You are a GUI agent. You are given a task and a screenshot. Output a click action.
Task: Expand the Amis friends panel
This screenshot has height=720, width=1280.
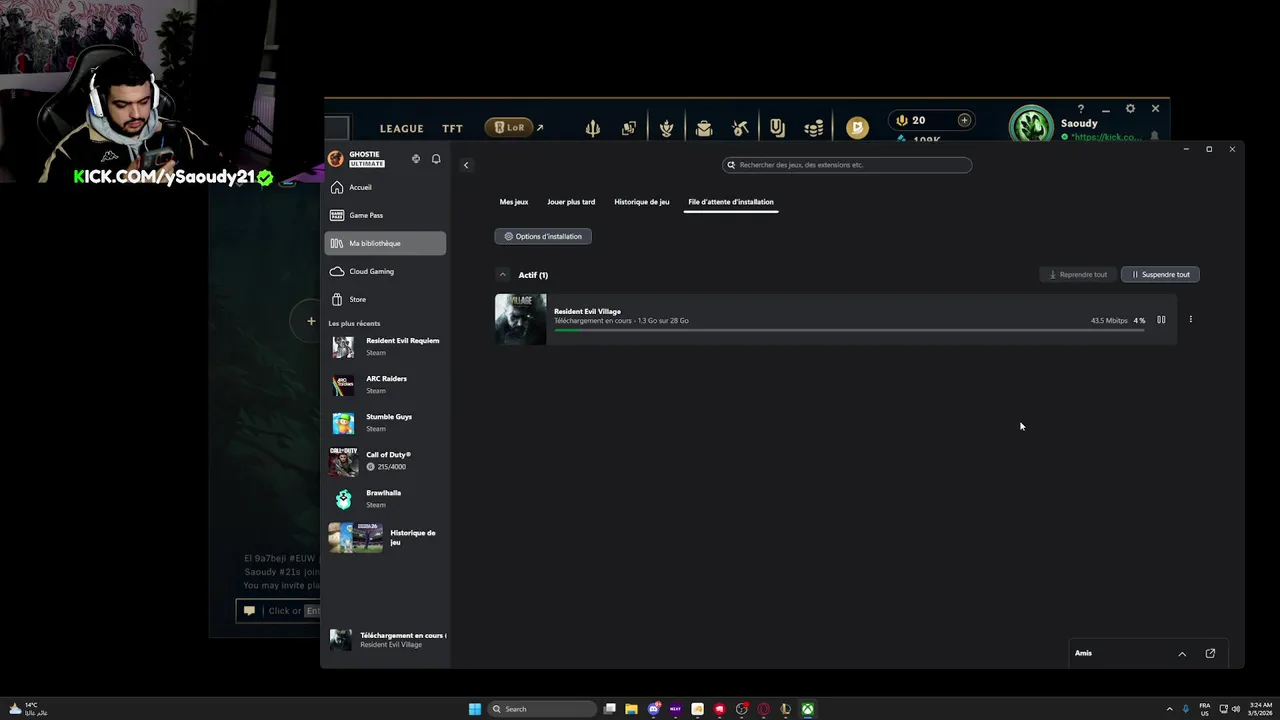pos(1182,653)
